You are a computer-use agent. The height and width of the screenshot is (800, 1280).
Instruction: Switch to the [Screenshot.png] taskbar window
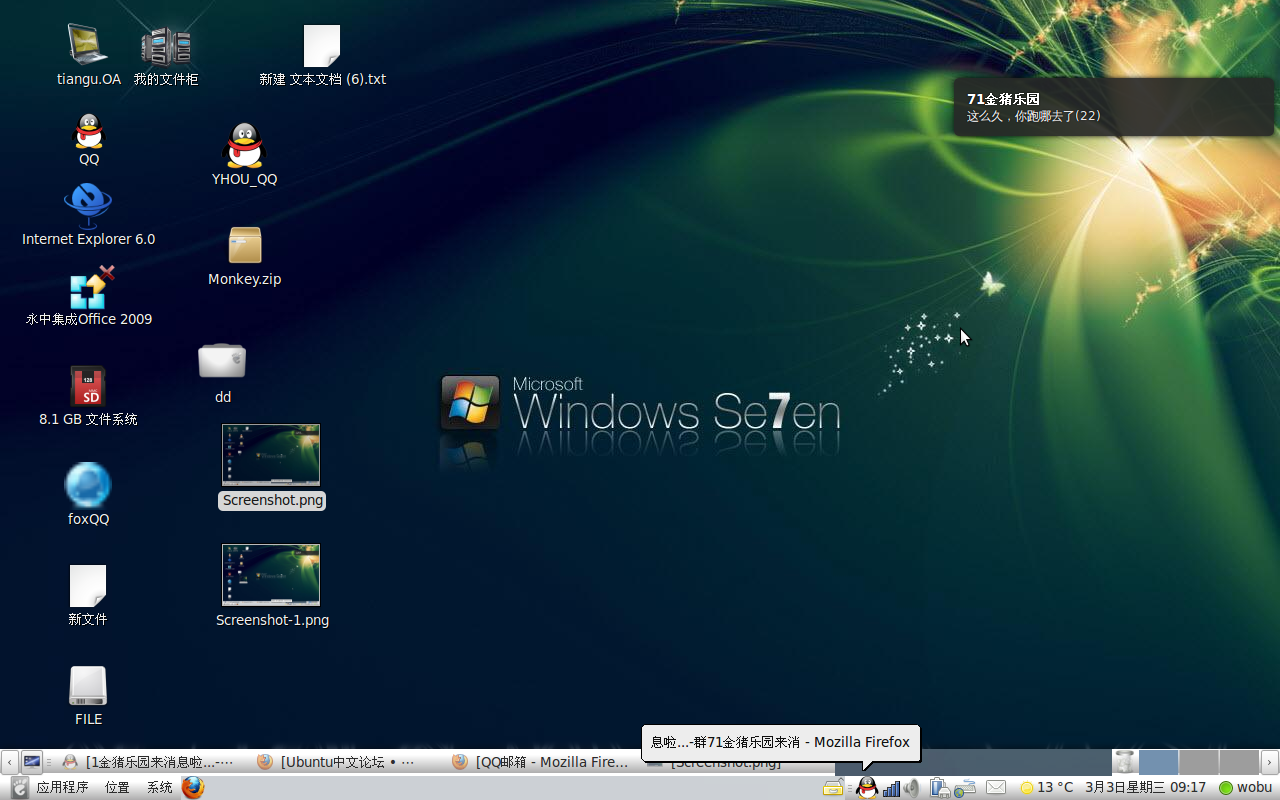point(738,762)
